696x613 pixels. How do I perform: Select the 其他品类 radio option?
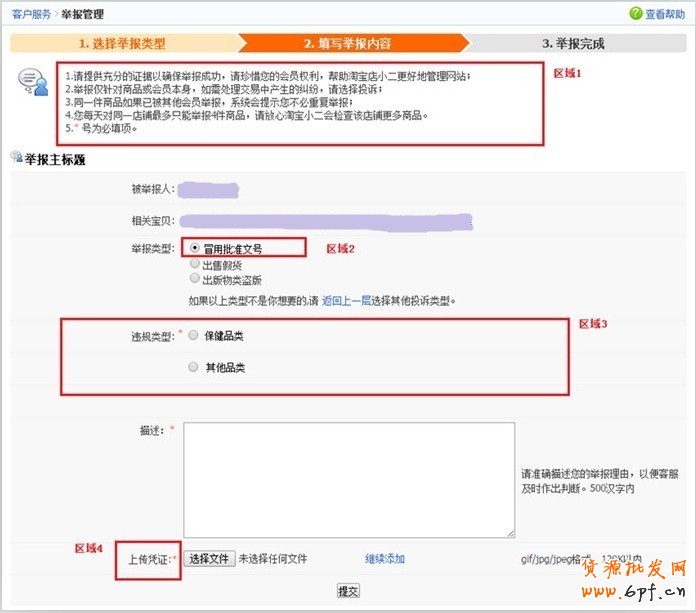coord(193,367)
